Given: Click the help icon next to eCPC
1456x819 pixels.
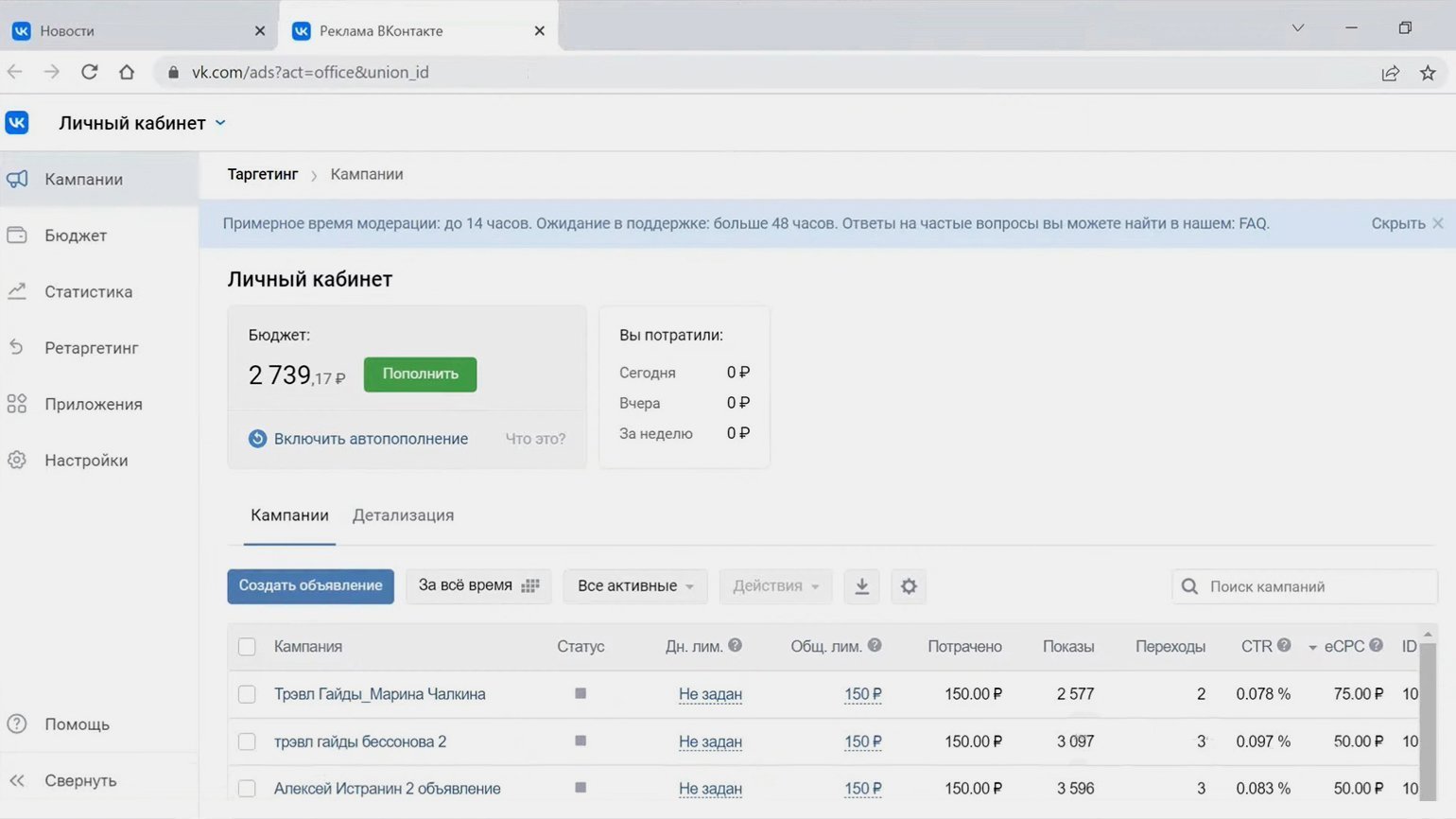Looking at the screenshot, I should (x=1376, y=645).
